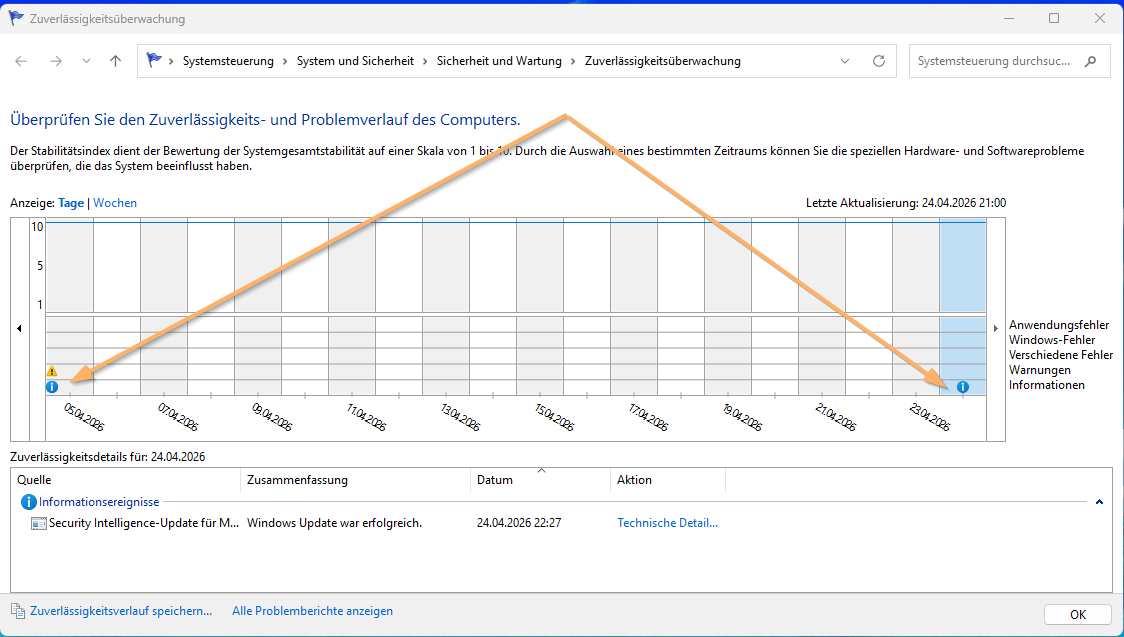
Task: Click the OK button
Action: coord(1078,615)
